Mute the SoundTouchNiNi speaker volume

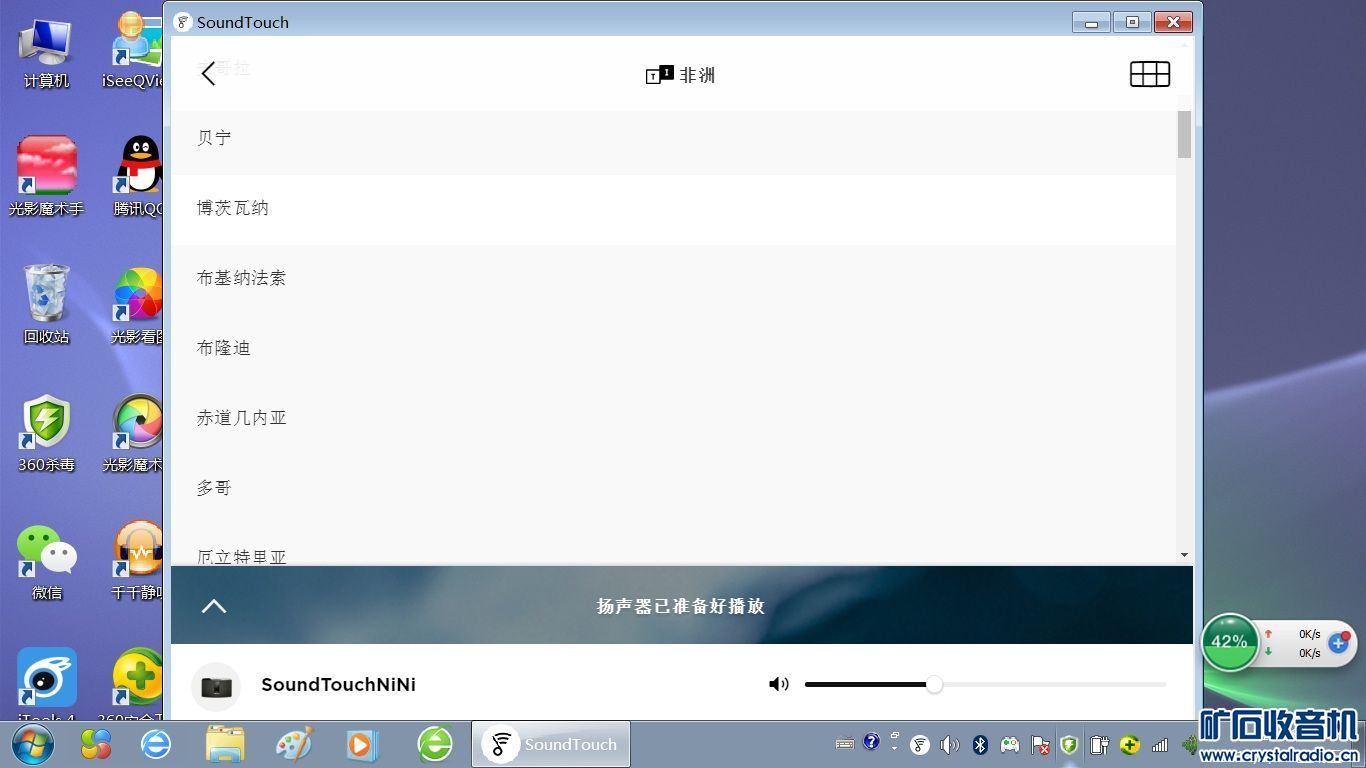(x=778, y=684)
